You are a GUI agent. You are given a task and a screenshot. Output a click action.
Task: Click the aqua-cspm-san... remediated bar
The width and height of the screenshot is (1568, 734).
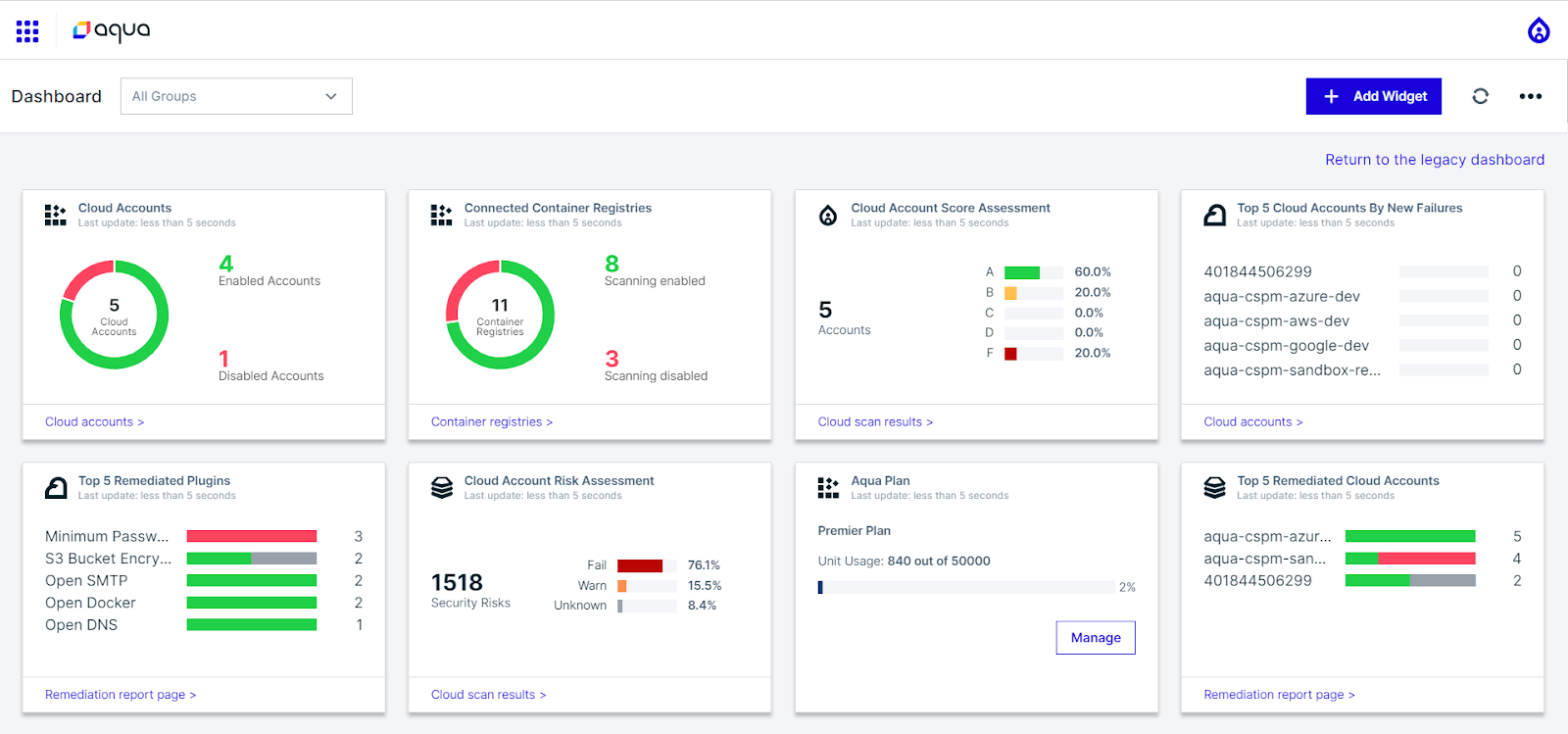(x=1410, y=559)
